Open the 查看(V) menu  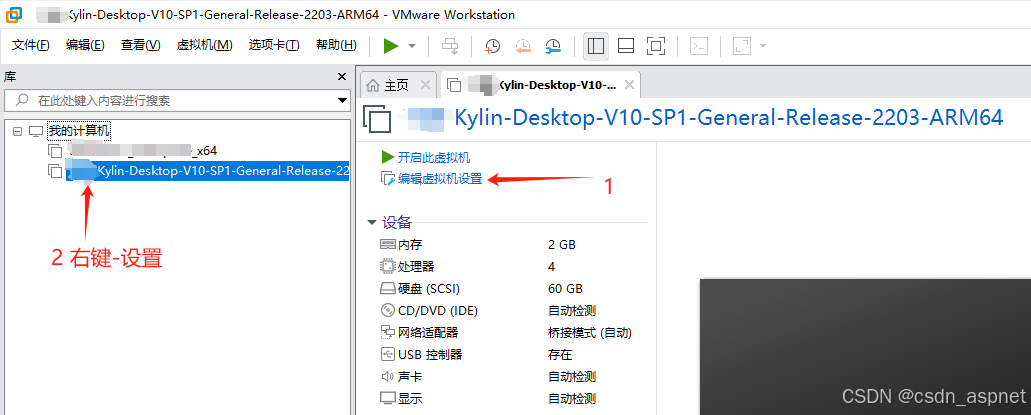coord(141,45)
